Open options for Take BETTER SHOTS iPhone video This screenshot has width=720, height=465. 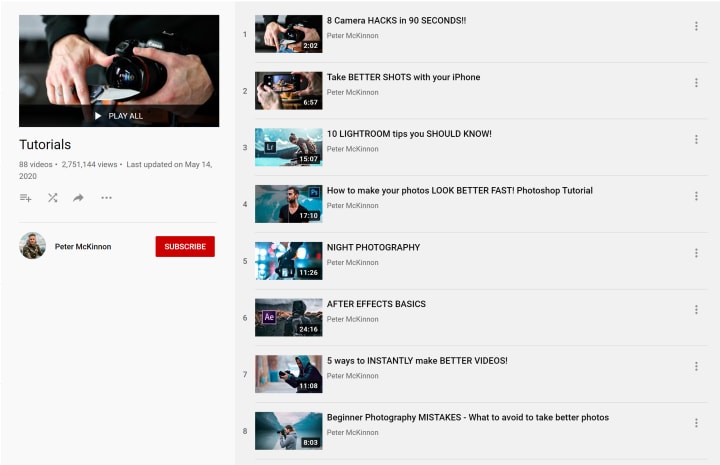tap(696, 83)
